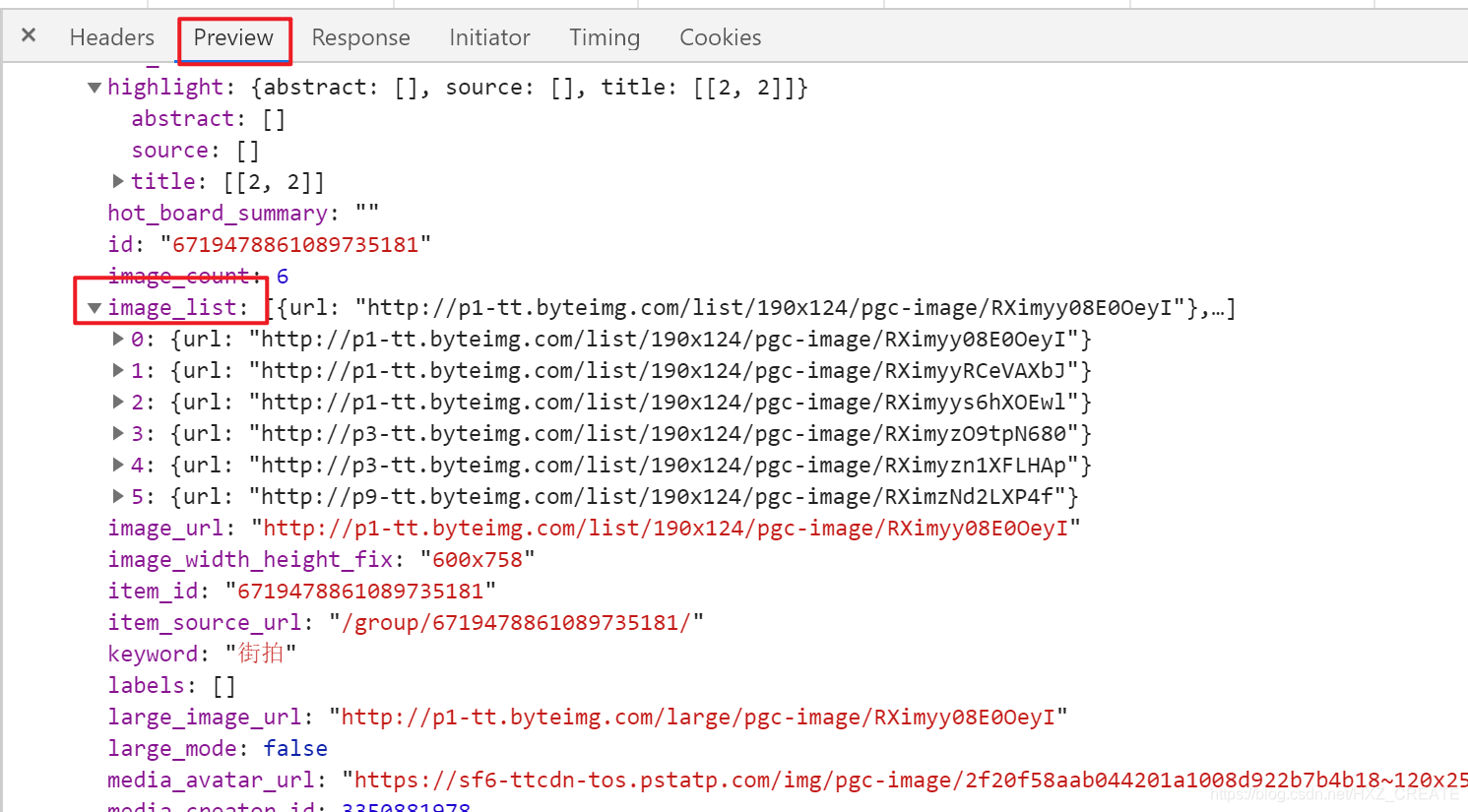Expand image_list item 4
Viewport: 1468px width, 812px height.
pos(118,465)
